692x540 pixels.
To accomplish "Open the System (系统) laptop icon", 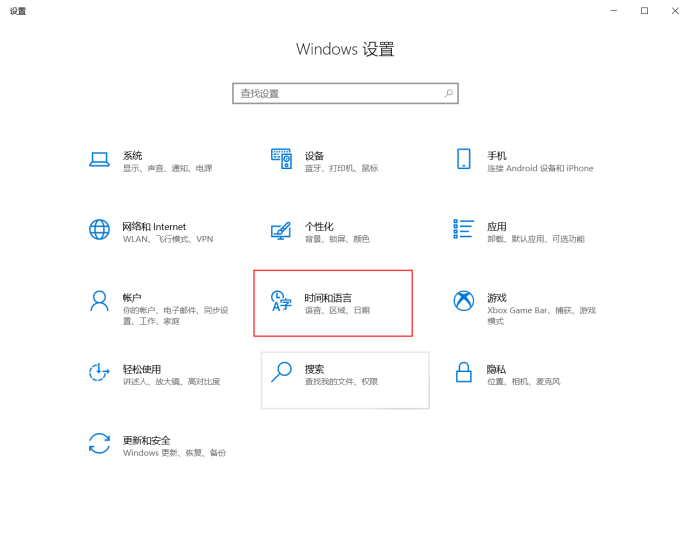I will [x=99, y=159].
